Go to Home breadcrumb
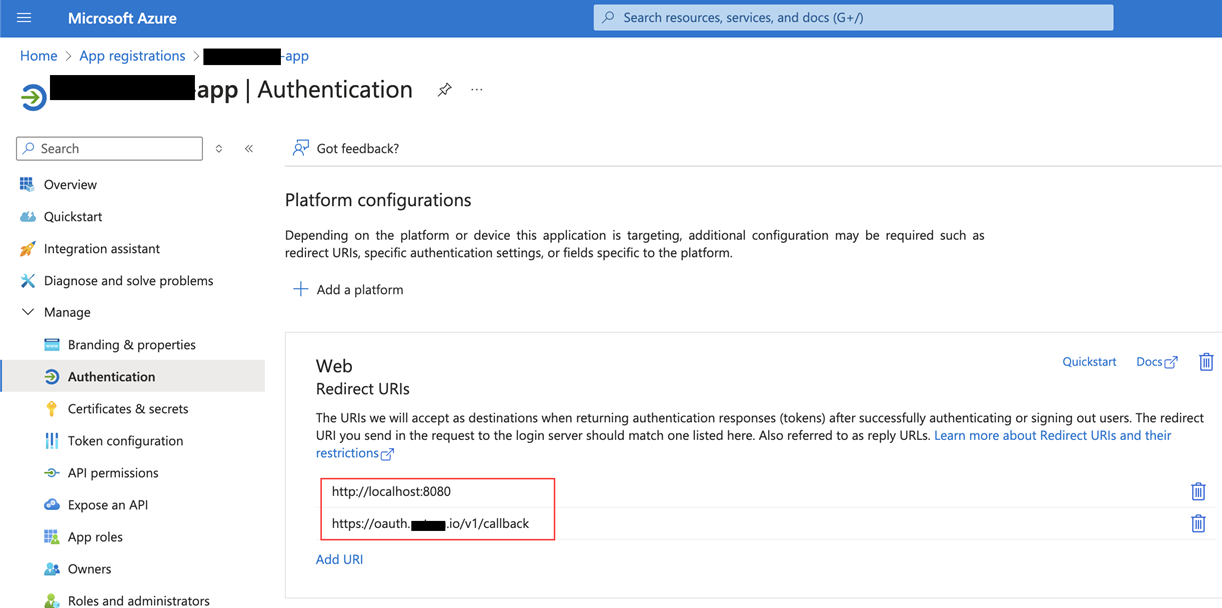 [38, 56]
